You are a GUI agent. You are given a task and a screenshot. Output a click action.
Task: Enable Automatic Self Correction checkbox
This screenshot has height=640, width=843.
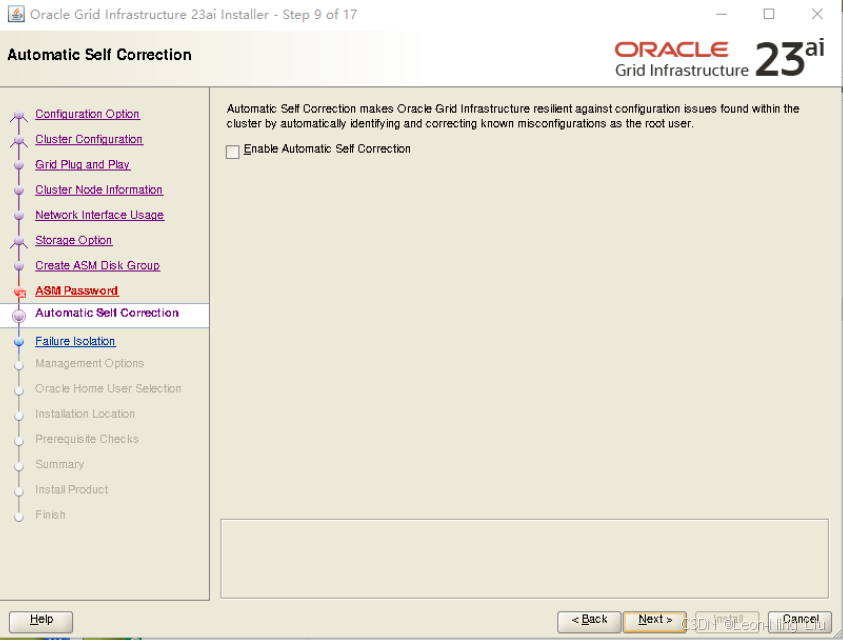(x=233, y=152)
